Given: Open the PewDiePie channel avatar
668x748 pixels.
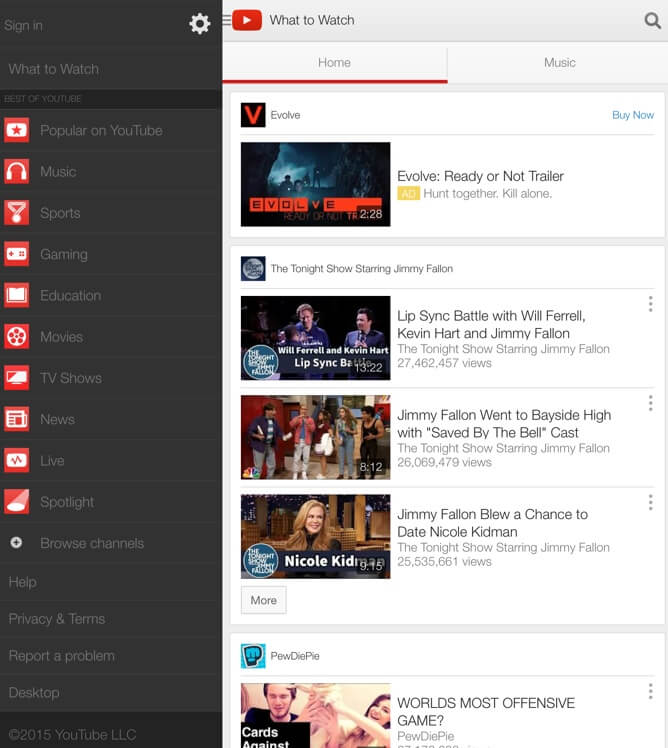Looking at the screenshot, I should (253, 656).
